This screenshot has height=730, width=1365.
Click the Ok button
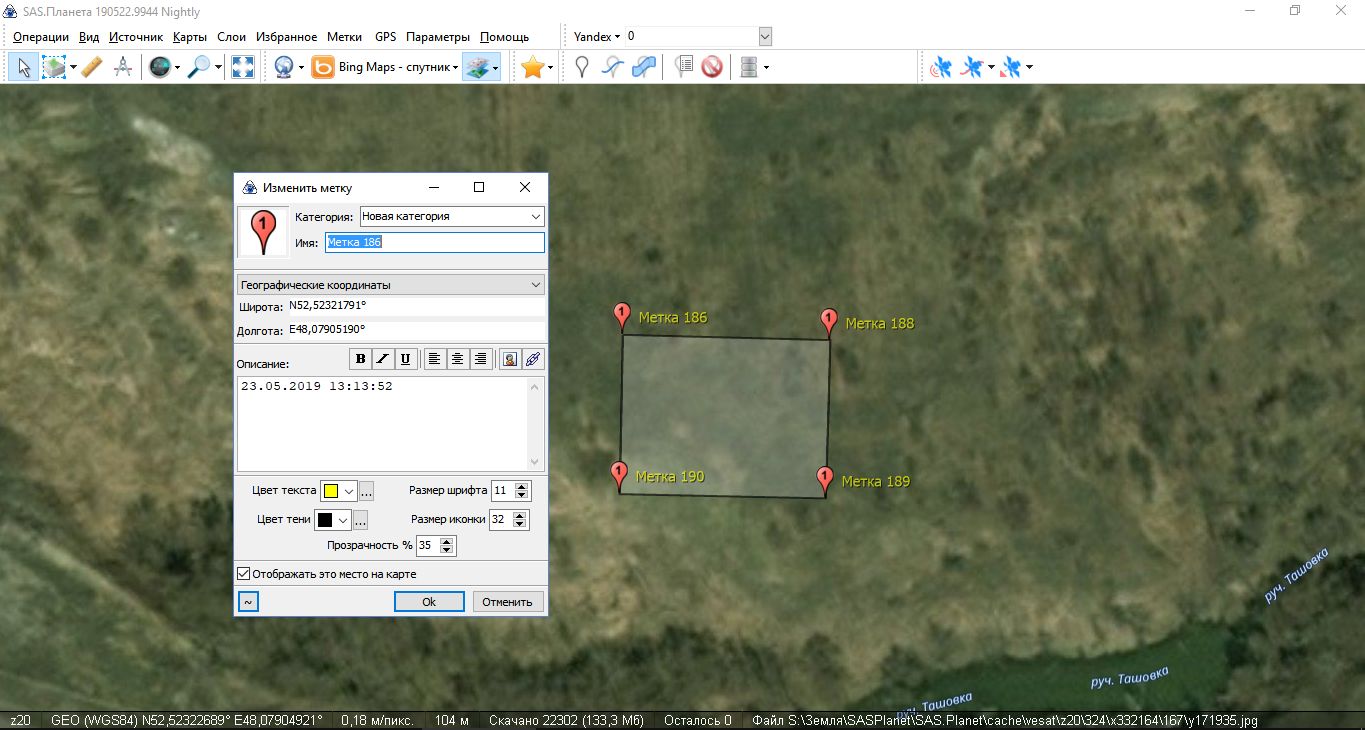pos(429,601)
